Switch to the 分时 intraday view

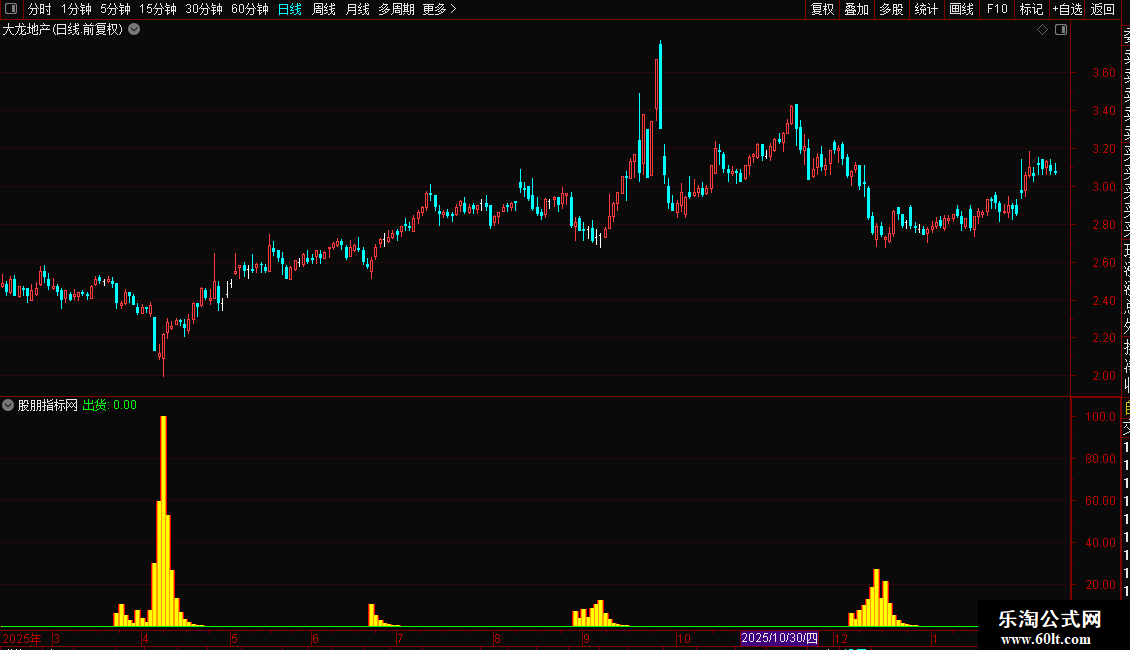40,9
